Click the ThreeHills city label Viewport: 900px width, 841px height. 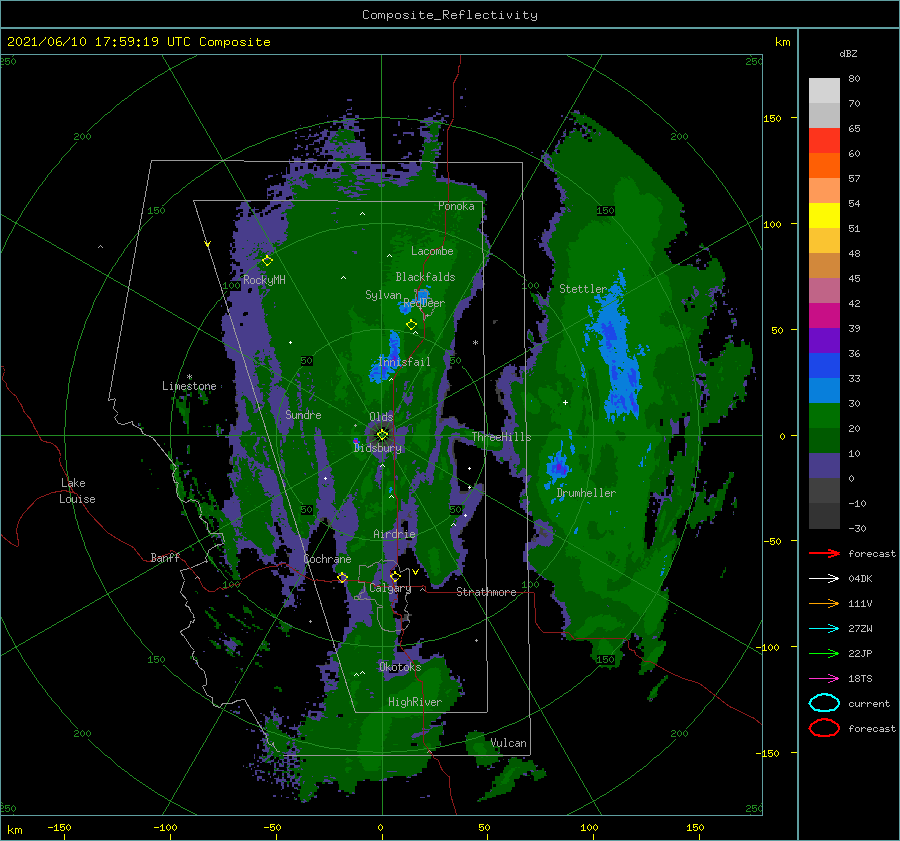click(501, 437)
